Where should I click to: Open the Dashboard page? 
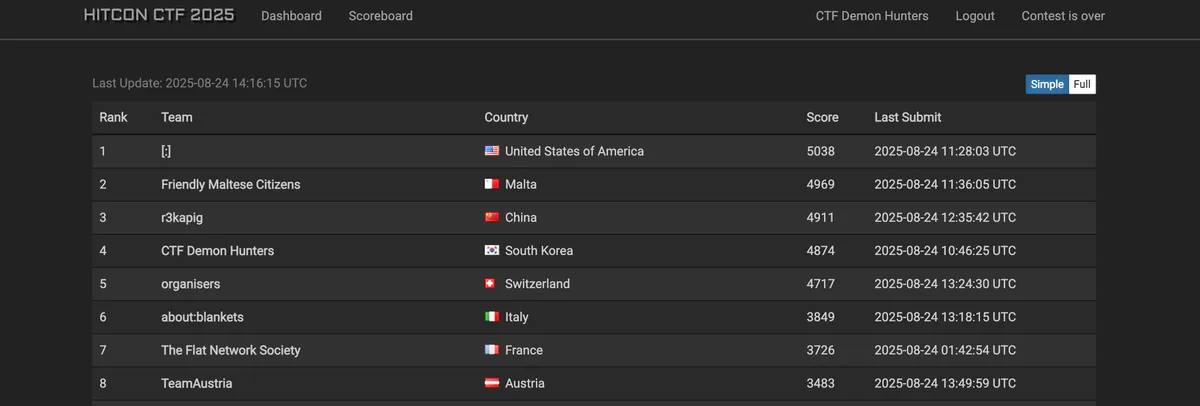(x=291, y=15)
